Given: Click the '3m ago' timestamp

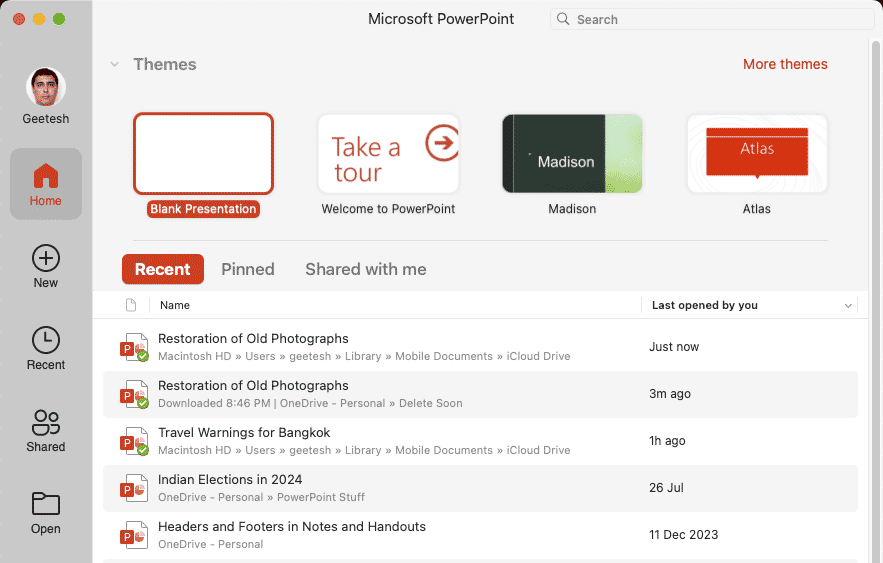Looking at the screenshot, I should [670, 394].
